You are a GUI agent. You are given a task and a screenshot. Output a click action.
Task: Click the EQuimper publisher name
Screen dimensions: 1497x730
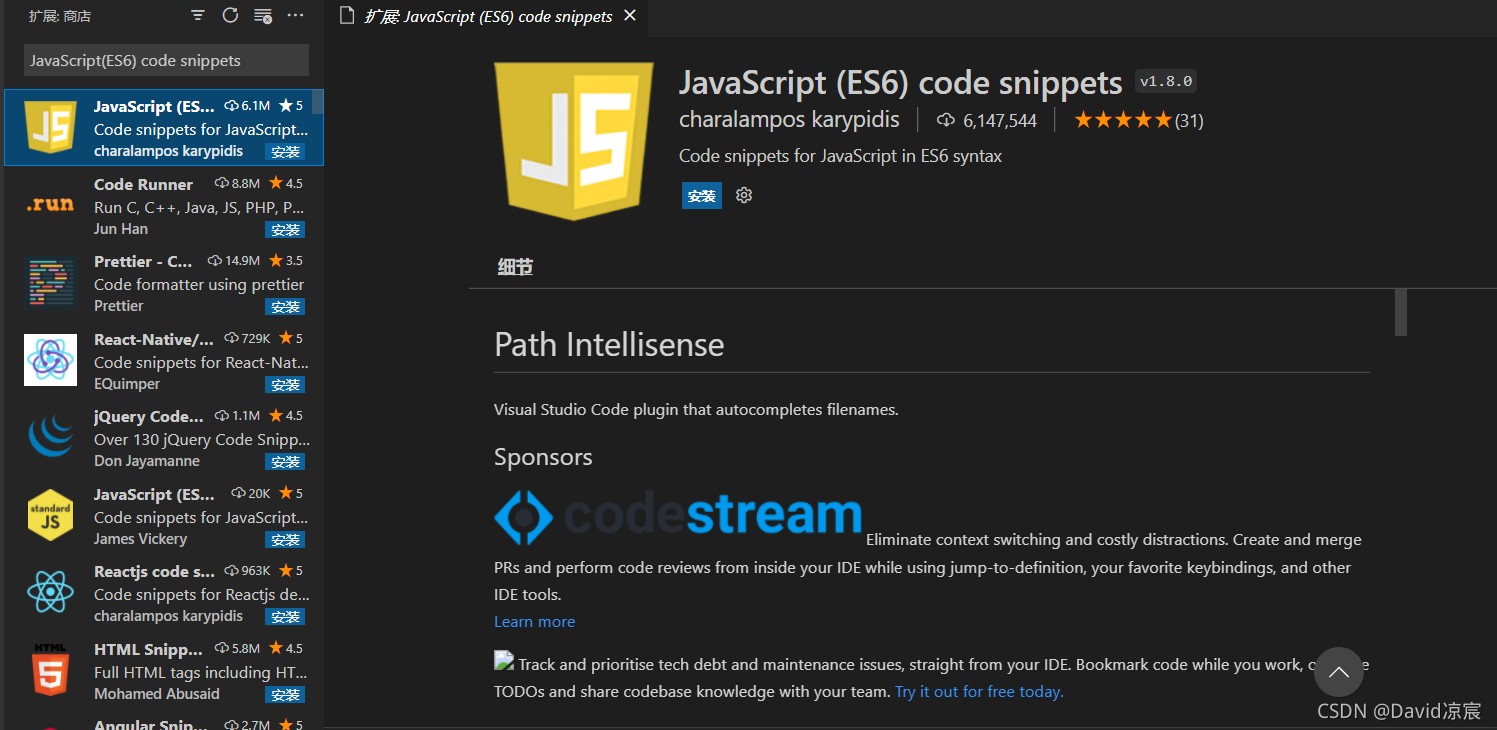click(127, 384)
